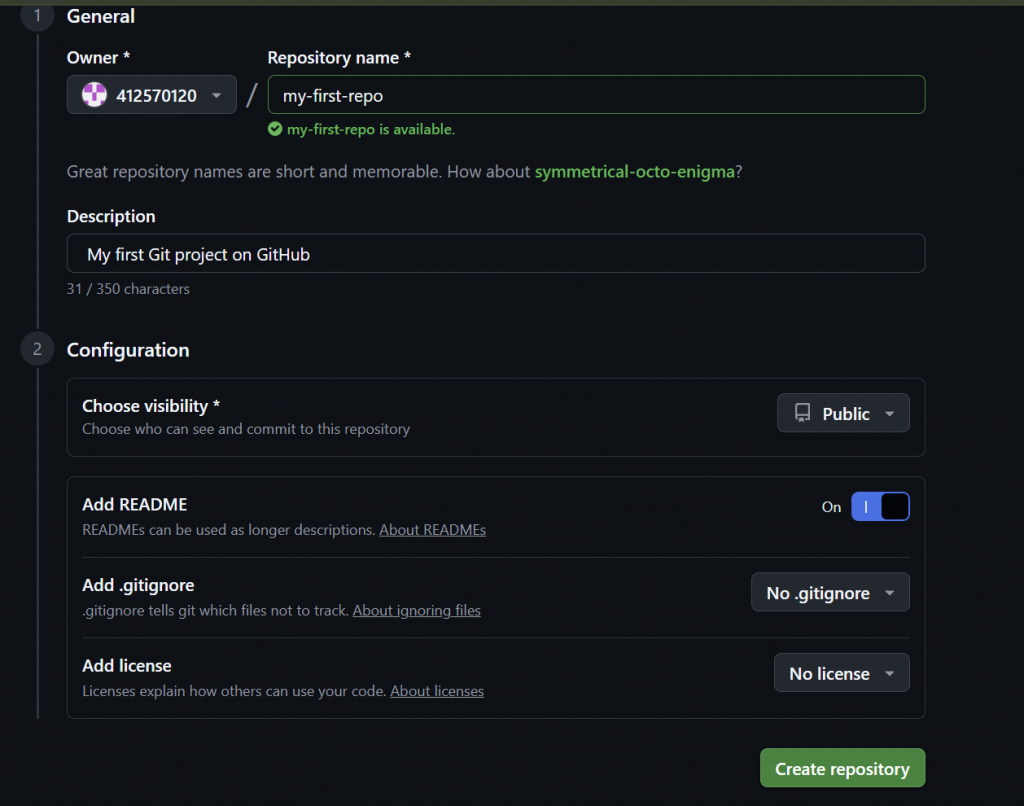The image size is (1024, 806).
Task: Click the caret arrow on the Owner selector
Action: click(216, 96)
